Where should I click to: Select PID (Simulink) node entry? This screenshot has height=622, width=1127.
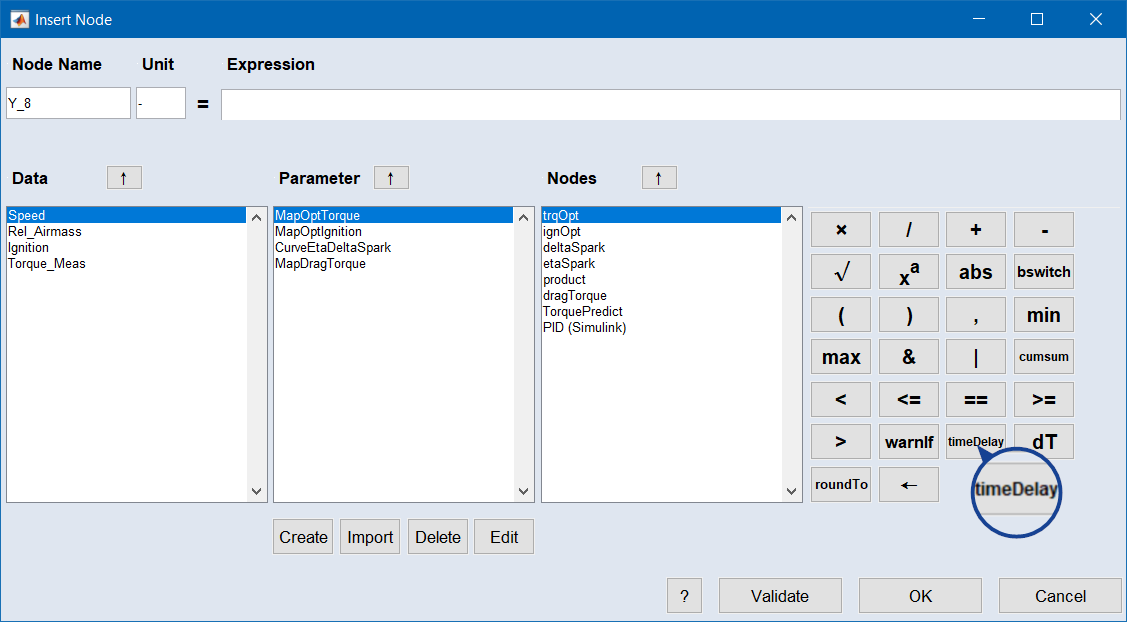[x=584, y=327]
